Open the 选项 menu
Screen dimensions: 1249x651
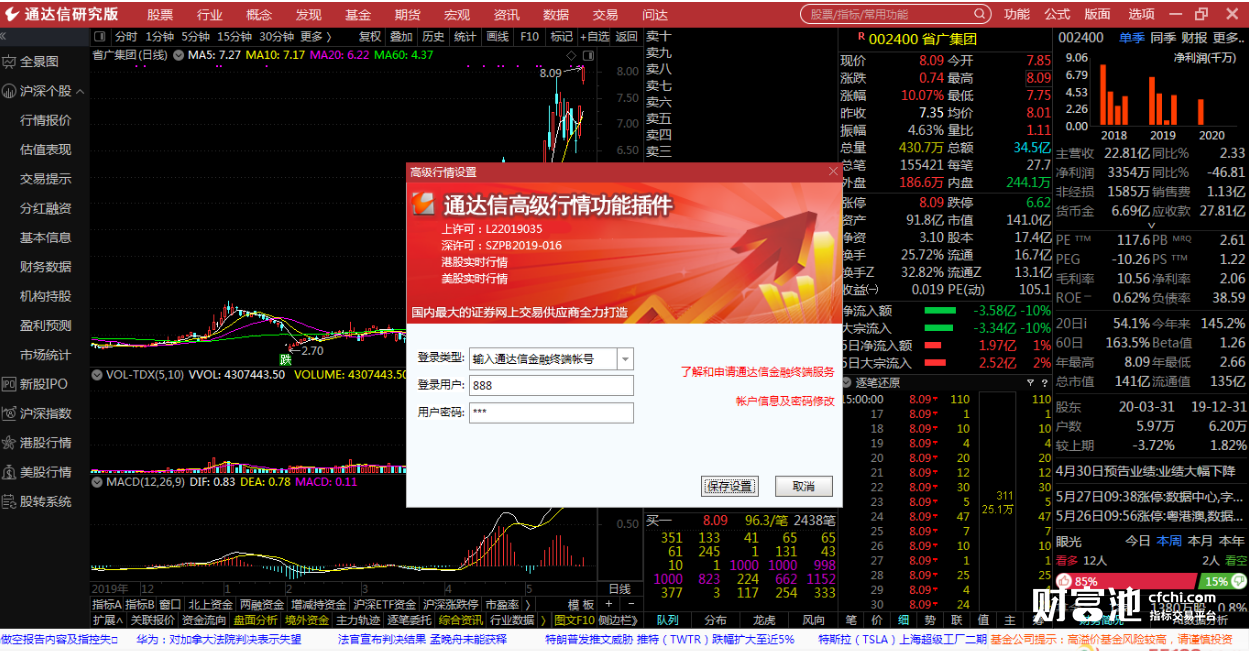point(1142,14)
